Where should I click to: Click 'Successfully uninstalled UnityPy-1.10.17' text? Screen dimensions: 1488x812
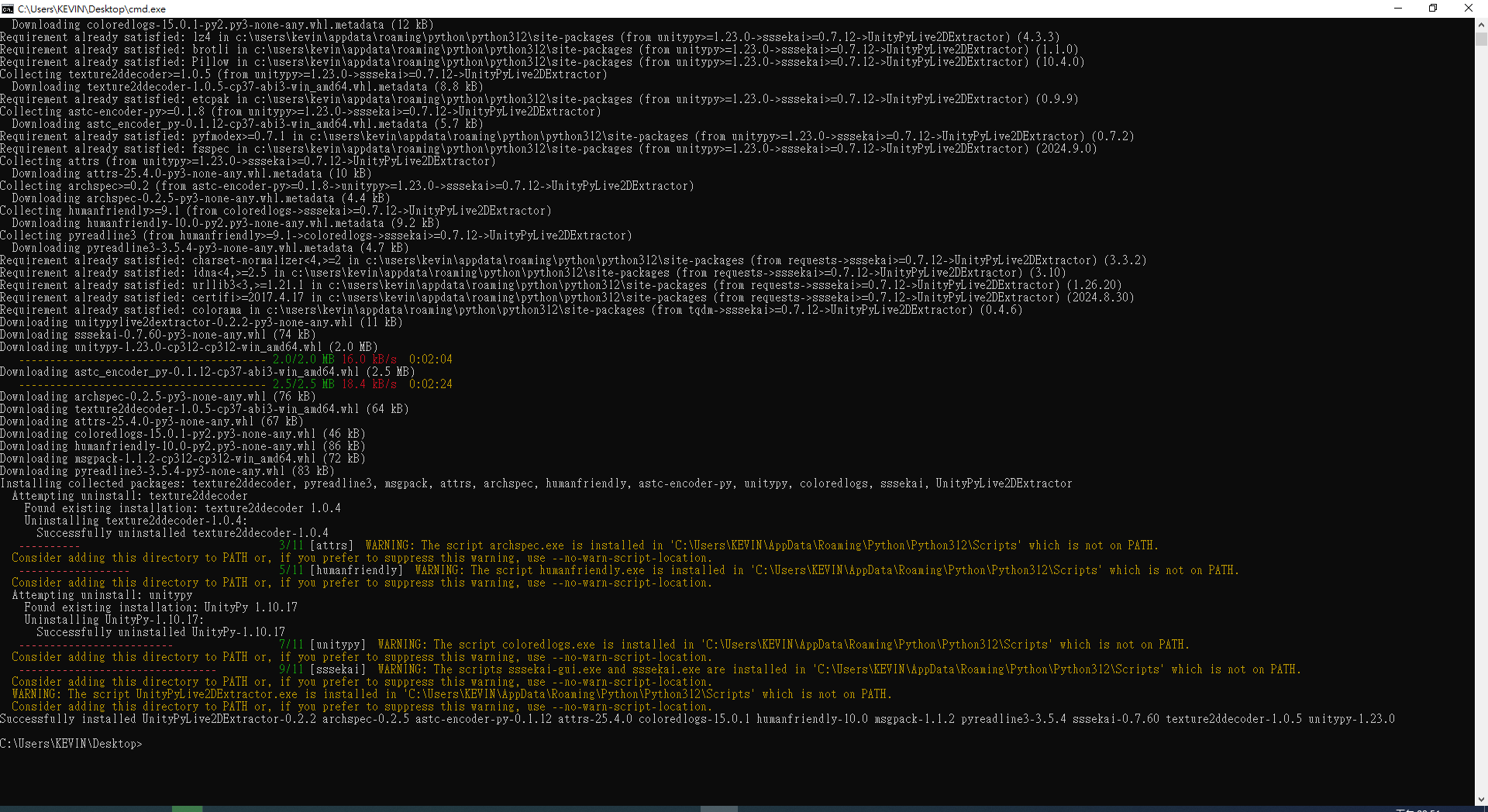tap(161, 632)
